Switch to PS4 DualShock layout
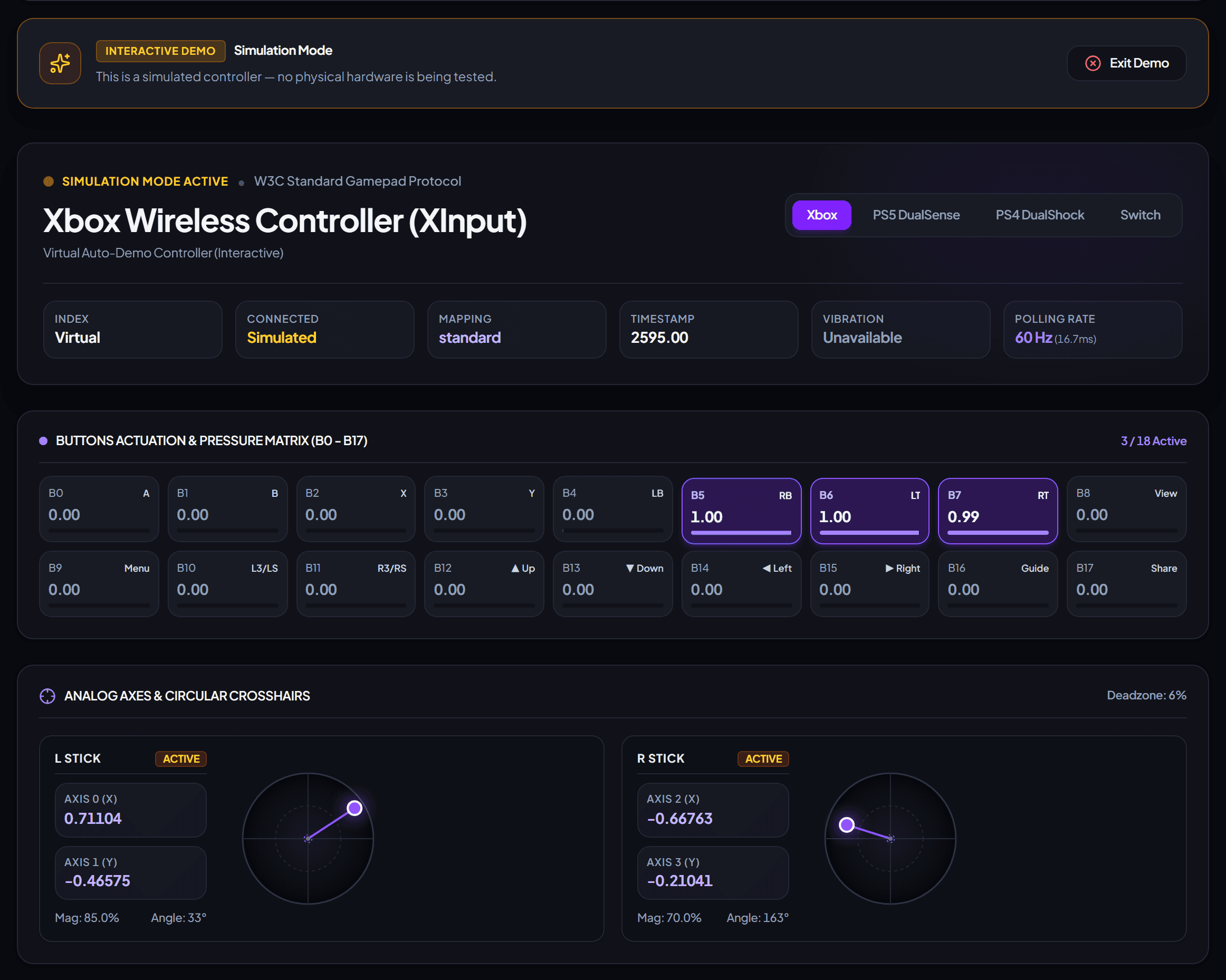1226x980 pixels. [x=1039, y=215]
